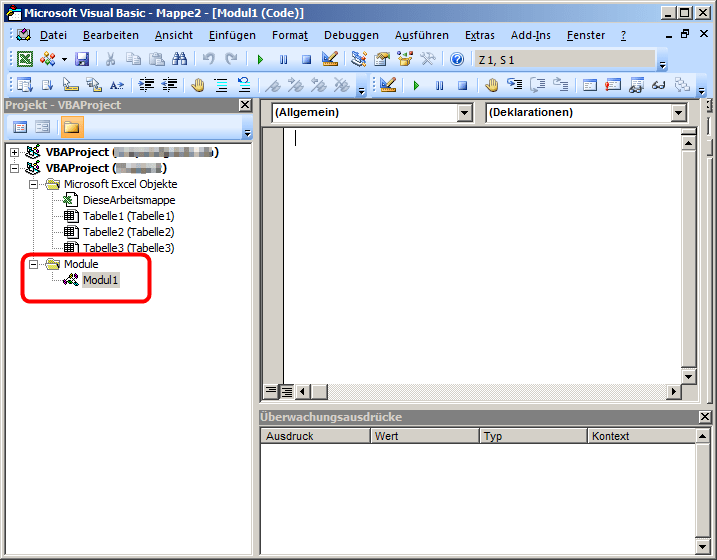This screenshot has height=560, width=717.
Task: Open the Ausführen menu
Action: coord(422,35)
